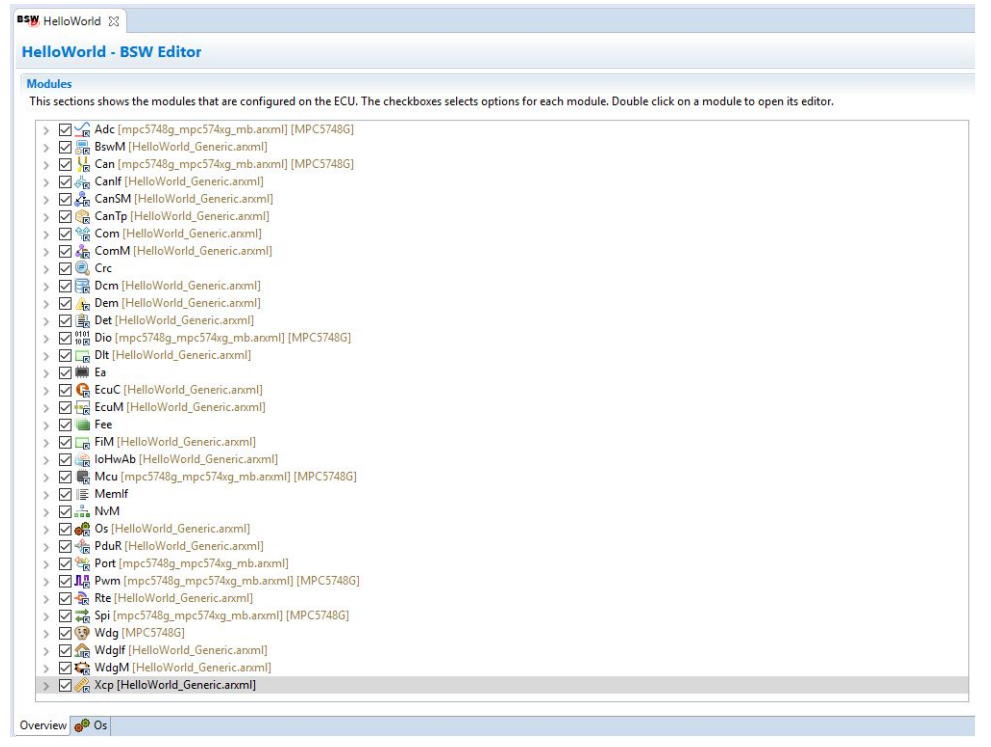The image size is (991, 747).
Task: Click the Pwm module icon
Action: click(x=84, y=581)
